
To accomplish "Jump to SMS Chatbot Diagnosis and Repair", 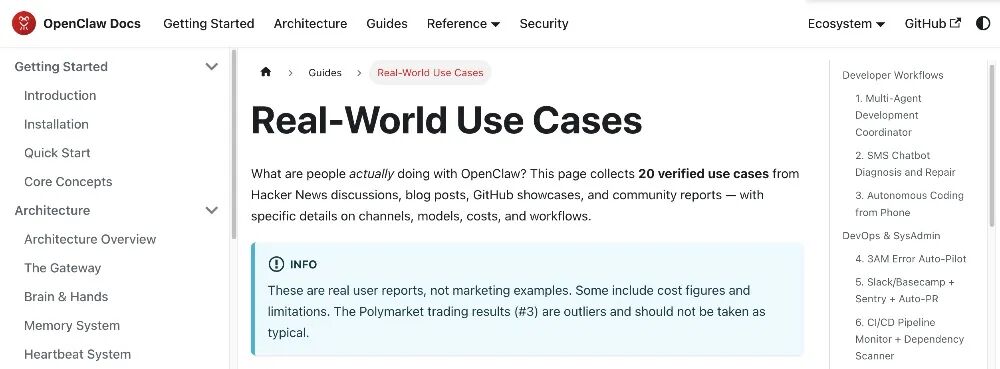I will click(905, 164).
